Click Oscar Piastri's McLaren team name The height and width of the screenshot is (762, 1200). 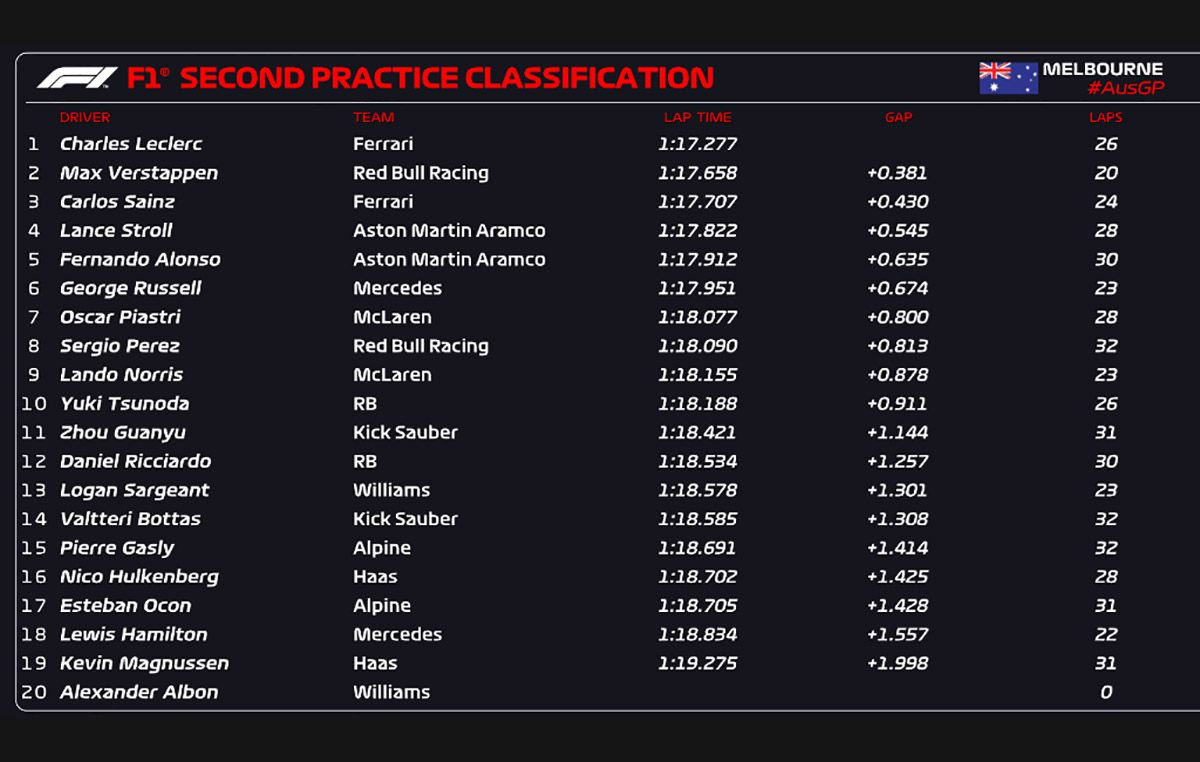tap(392, 317)
